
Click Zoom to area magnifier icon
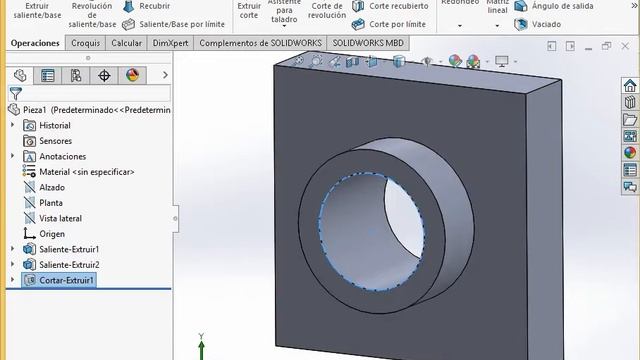[316, 61]
